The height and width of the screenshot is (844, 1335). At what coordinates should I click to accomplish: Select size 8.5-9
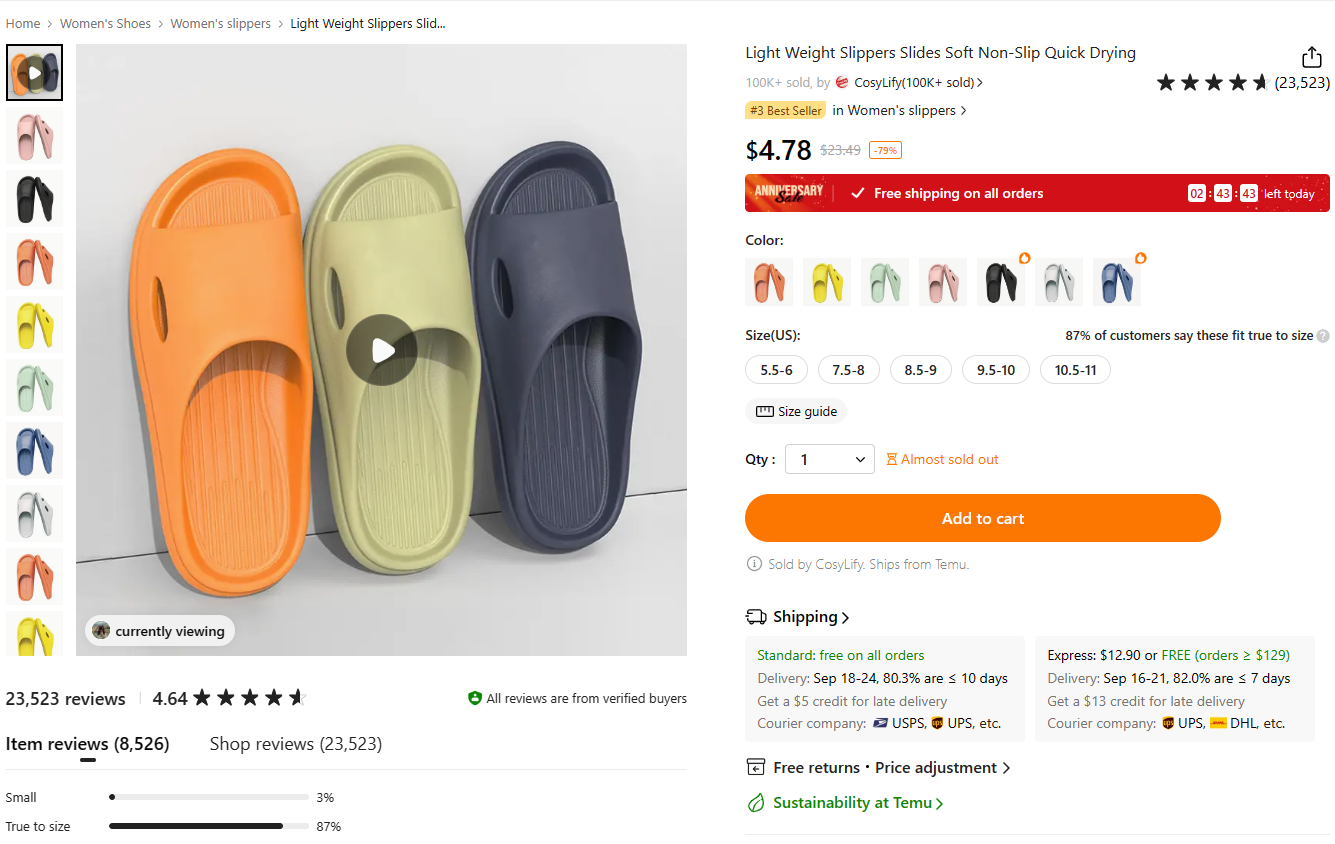pos(920,370)
